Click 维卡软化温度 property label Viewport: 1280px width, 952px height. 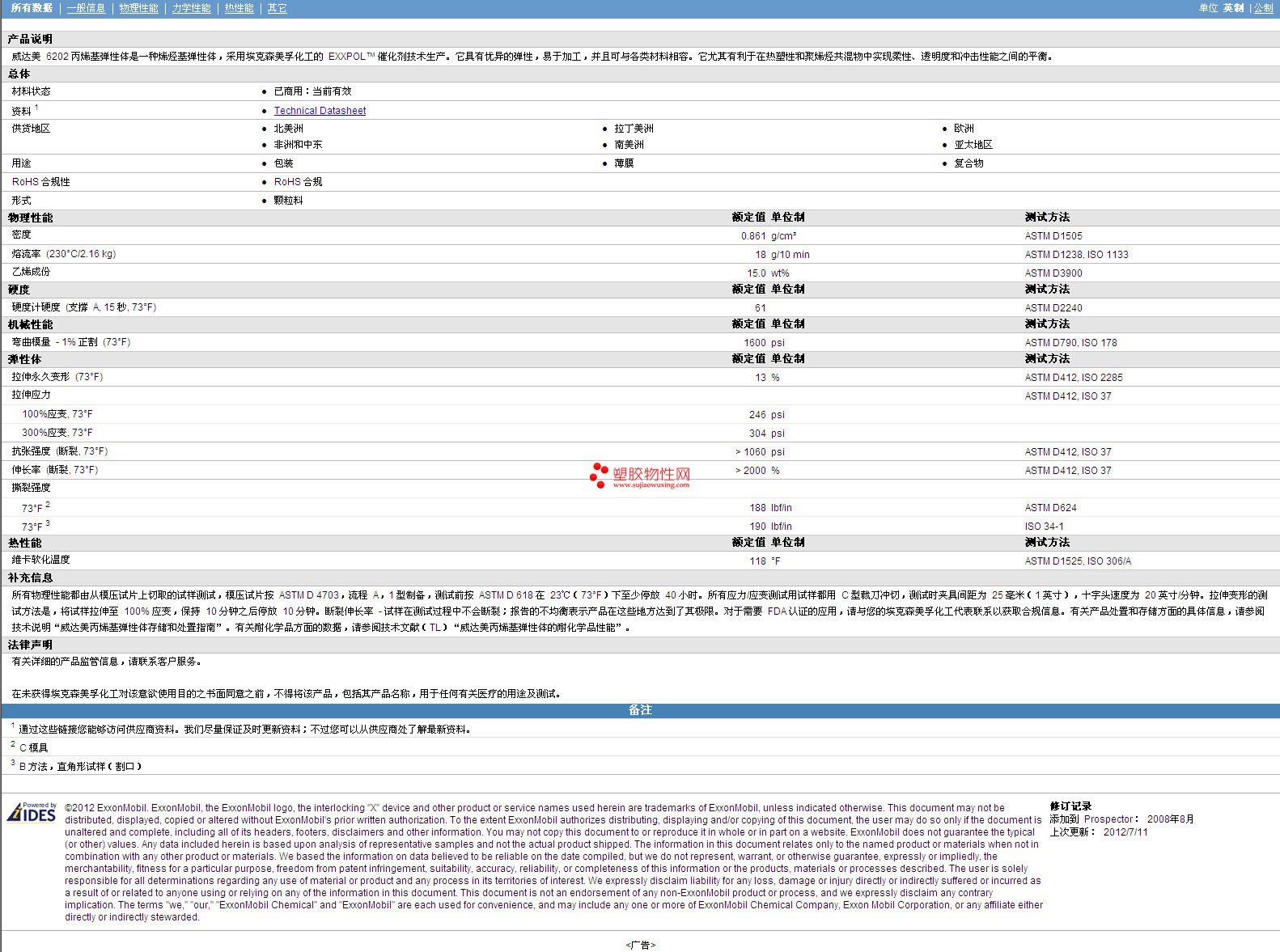coord(40,560)
